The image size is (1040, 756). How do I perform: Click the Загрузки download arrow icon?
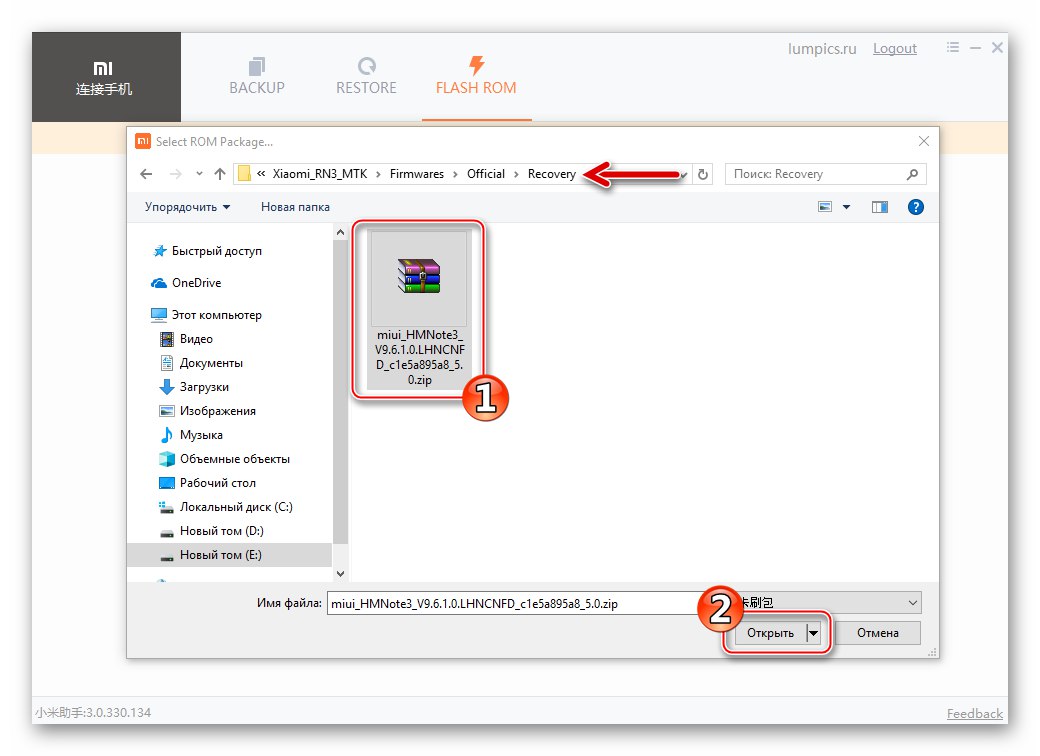tap(167, 387)
